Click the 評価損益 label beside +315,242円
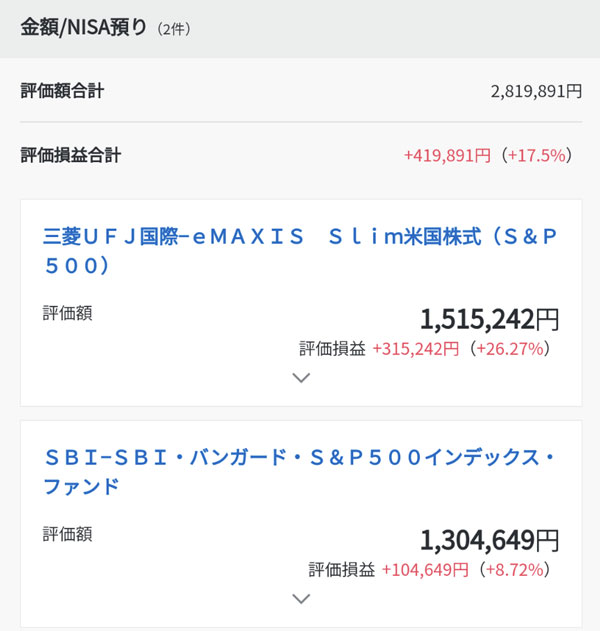The height and width of the screenshot is (631, 600). tap(332, 349)
